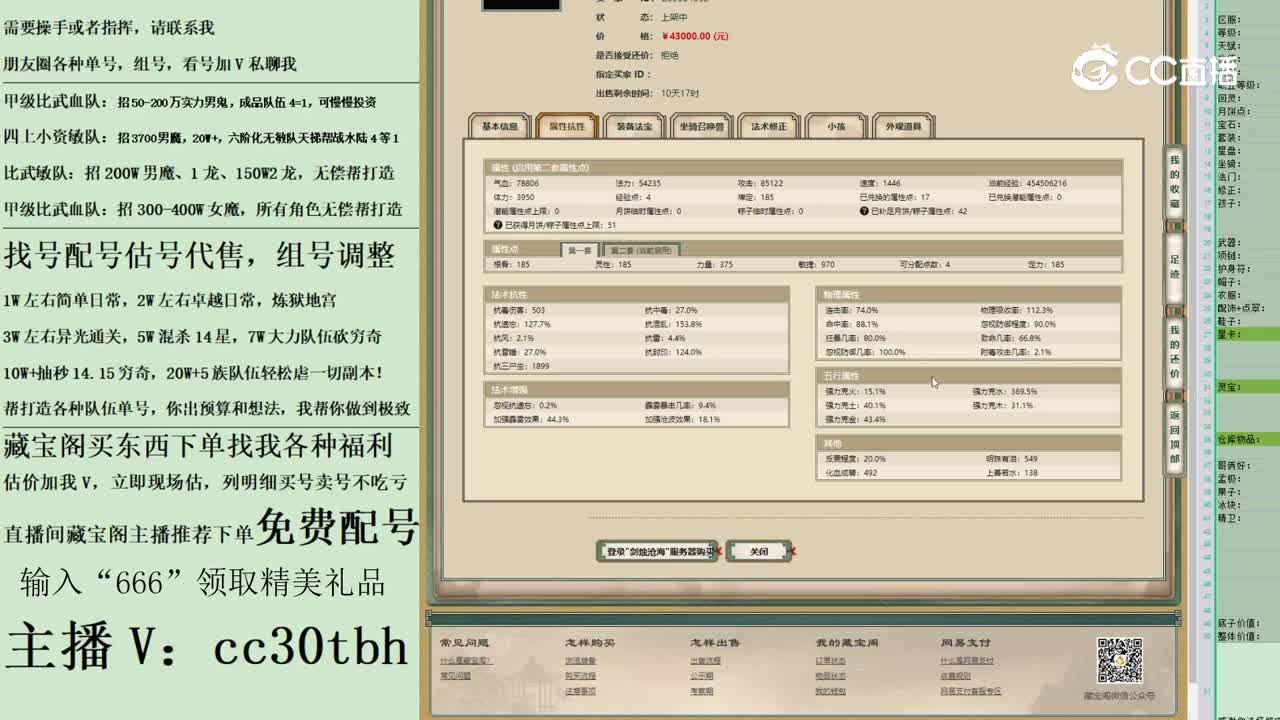Screen dimensions: 1280x720
Task: Open 我的收藏 in the side panel
Action: (1175, 182)
